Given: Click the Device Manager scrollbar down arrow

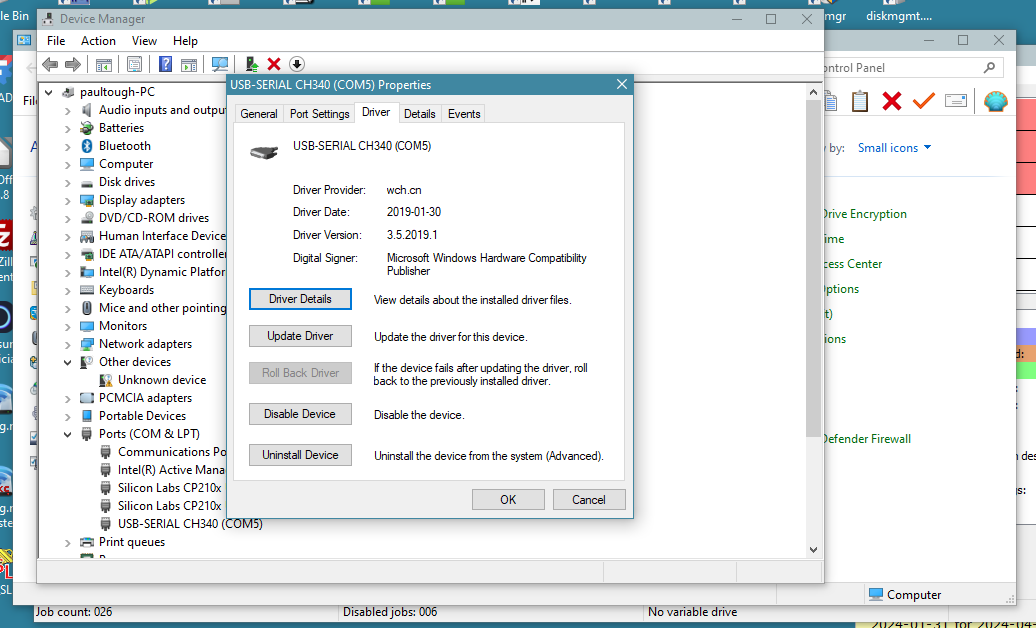Looking at the screenshot, I should (x=813, y=550).
